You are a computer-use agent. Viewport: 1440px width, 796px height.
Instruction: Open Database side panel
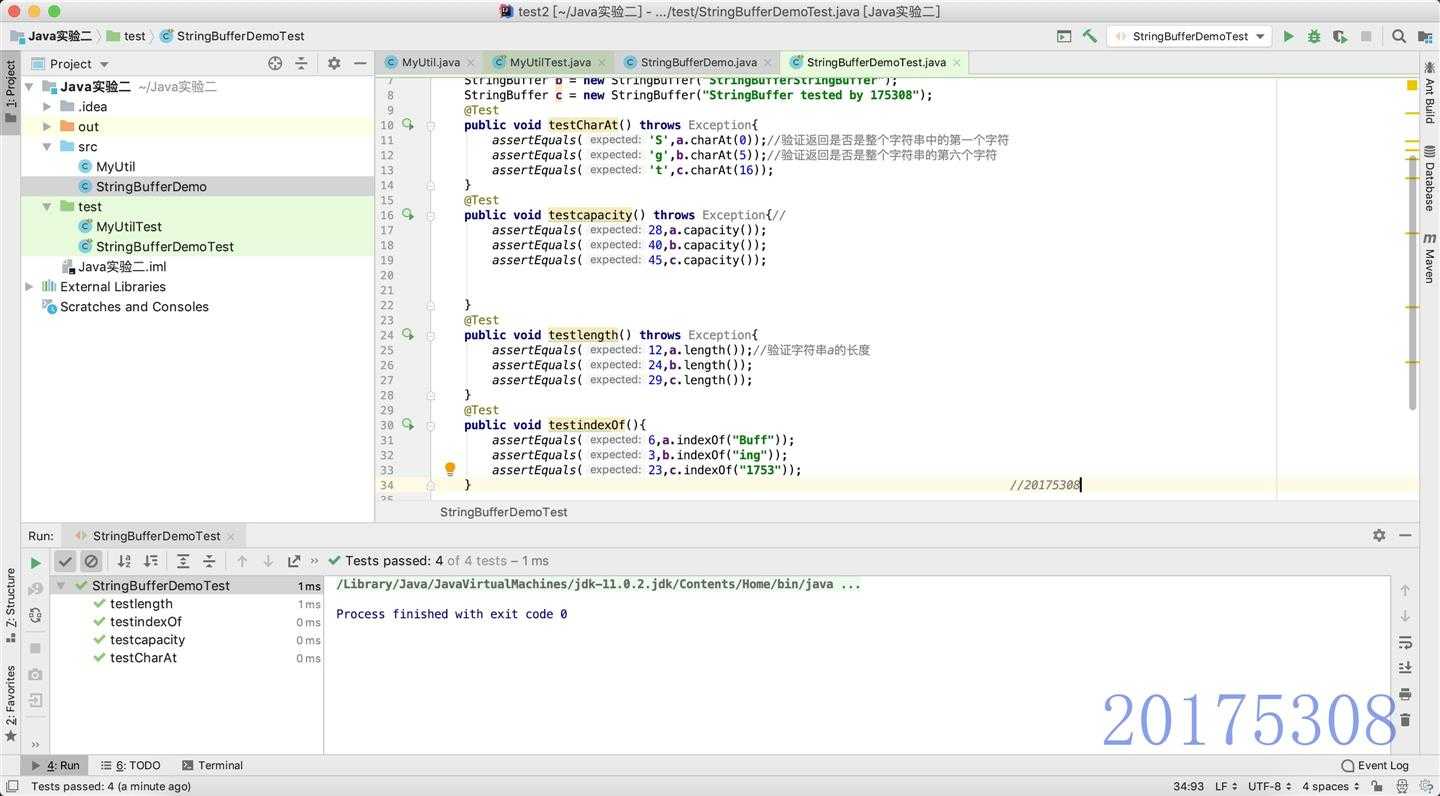coord(1430,176)
